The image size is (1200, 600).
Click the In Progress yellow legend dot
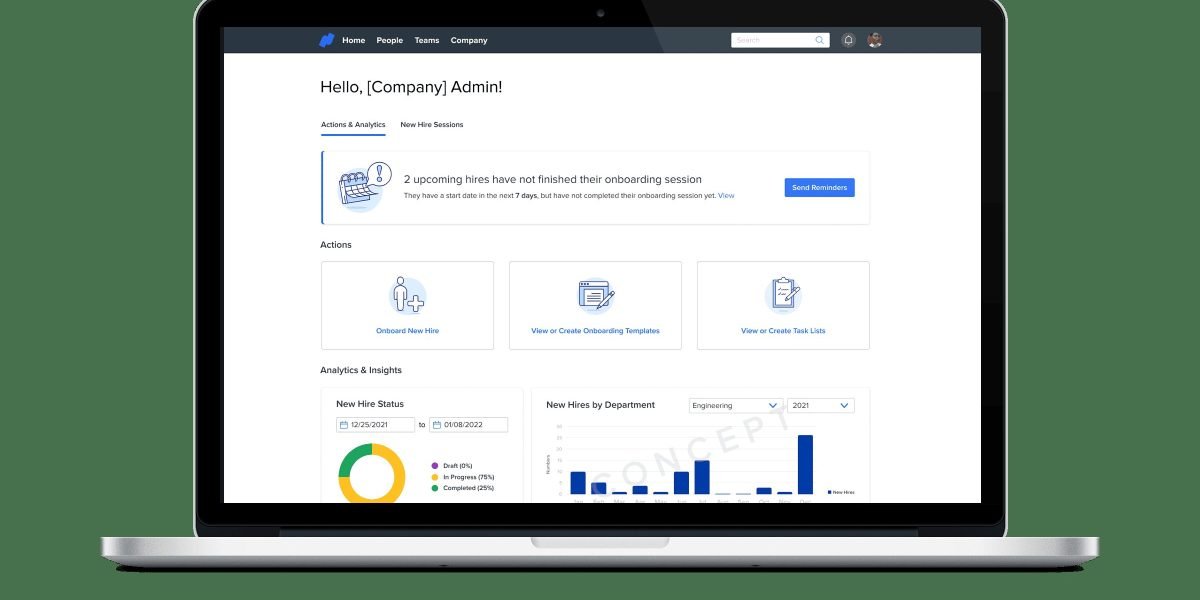tap(435, 477)
